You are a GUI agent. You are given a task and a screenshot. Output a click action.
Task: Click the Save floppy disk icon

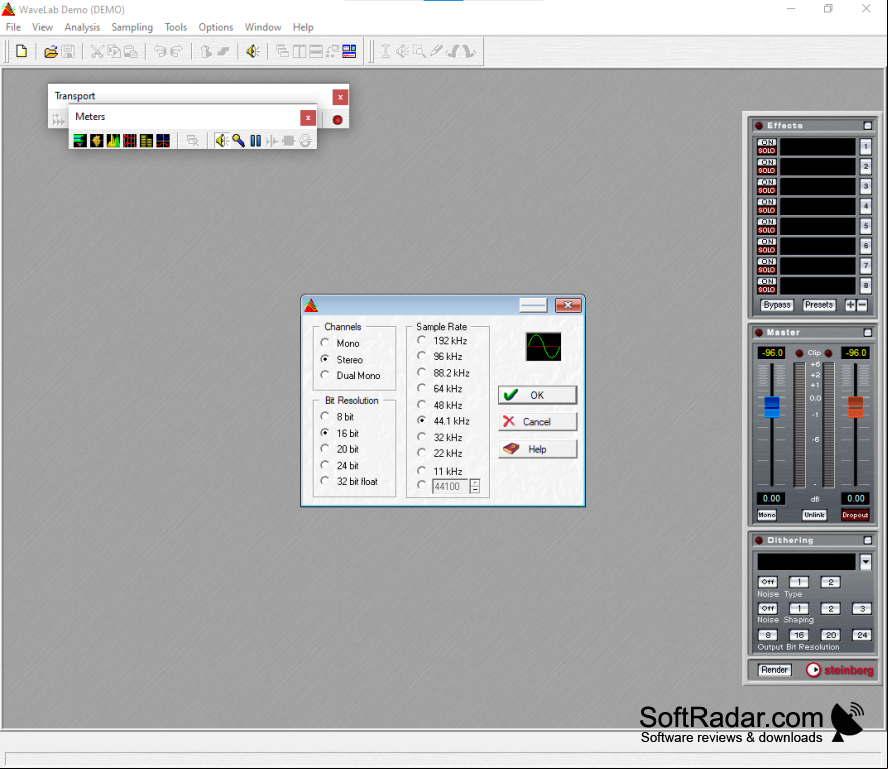[x=68, y=52]
